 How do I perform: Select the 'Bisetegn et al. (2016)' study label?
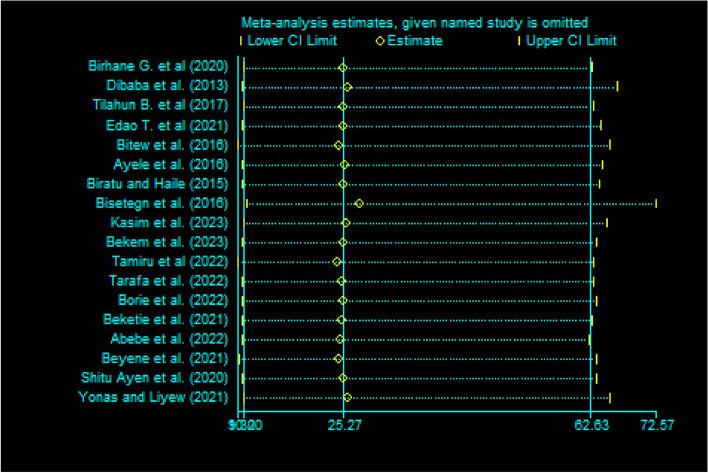point(162,203)
